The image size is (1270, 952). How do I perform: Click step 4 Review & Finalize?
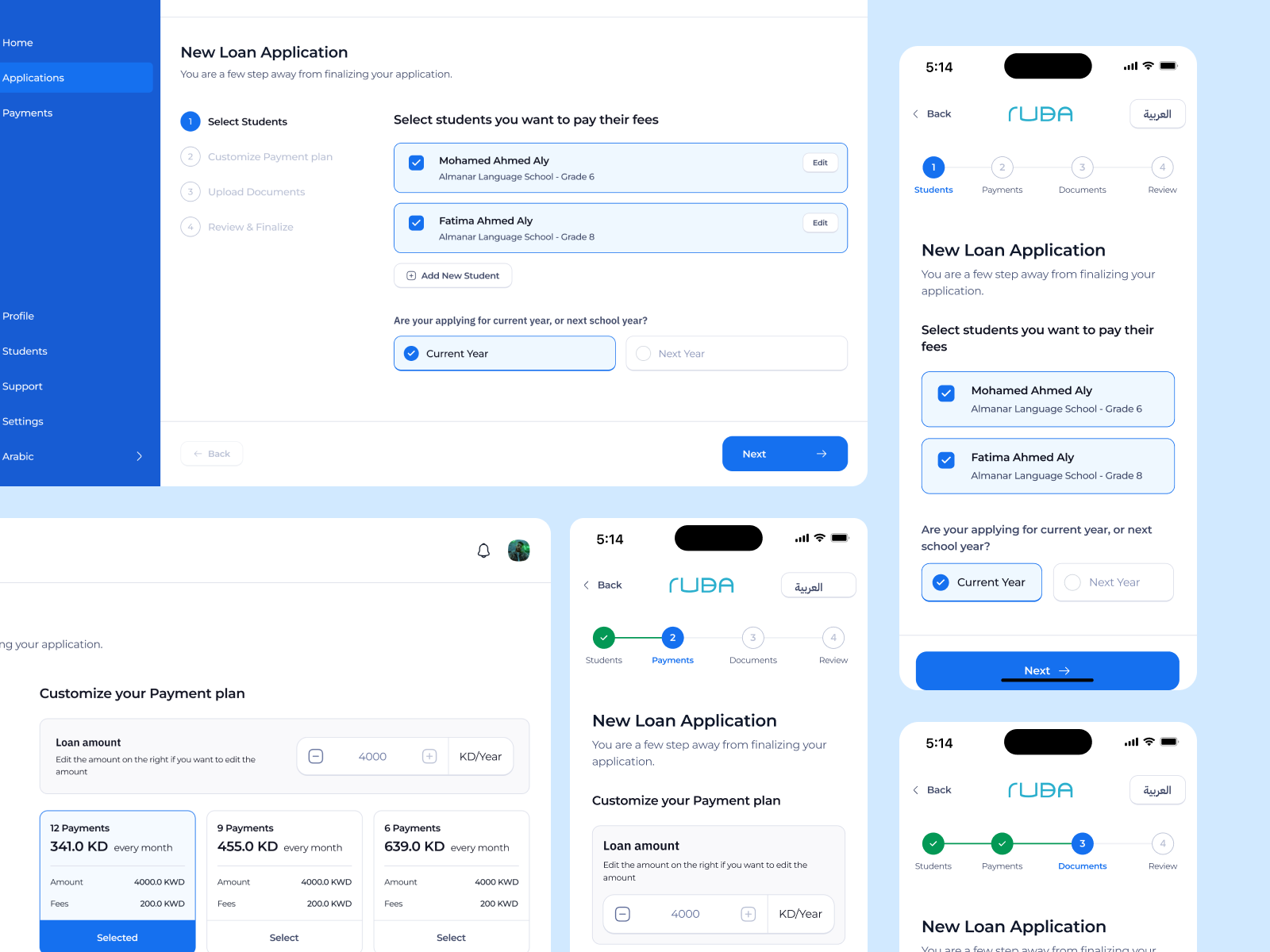(x=237, y=227)
